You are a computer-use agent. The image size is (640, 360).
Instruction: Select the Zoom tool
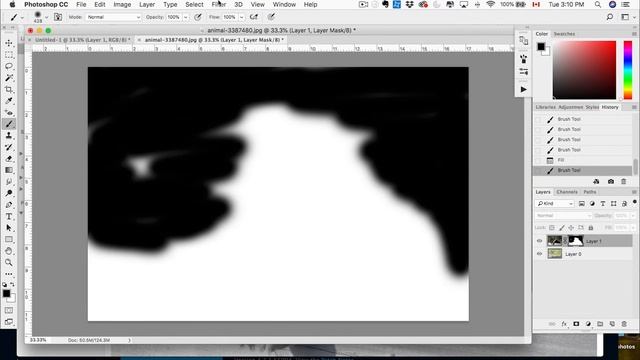(9, 262)
